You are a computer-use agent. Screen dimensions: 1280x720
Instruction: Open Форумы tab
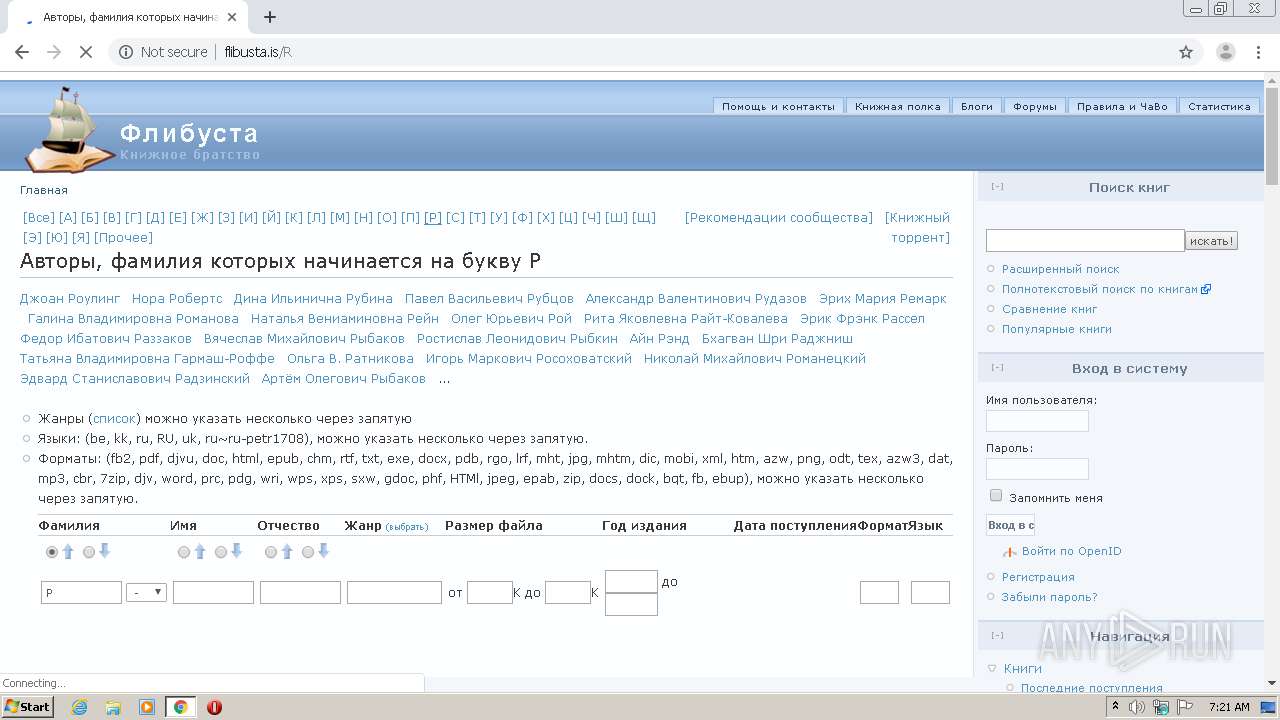[1035, 106]
